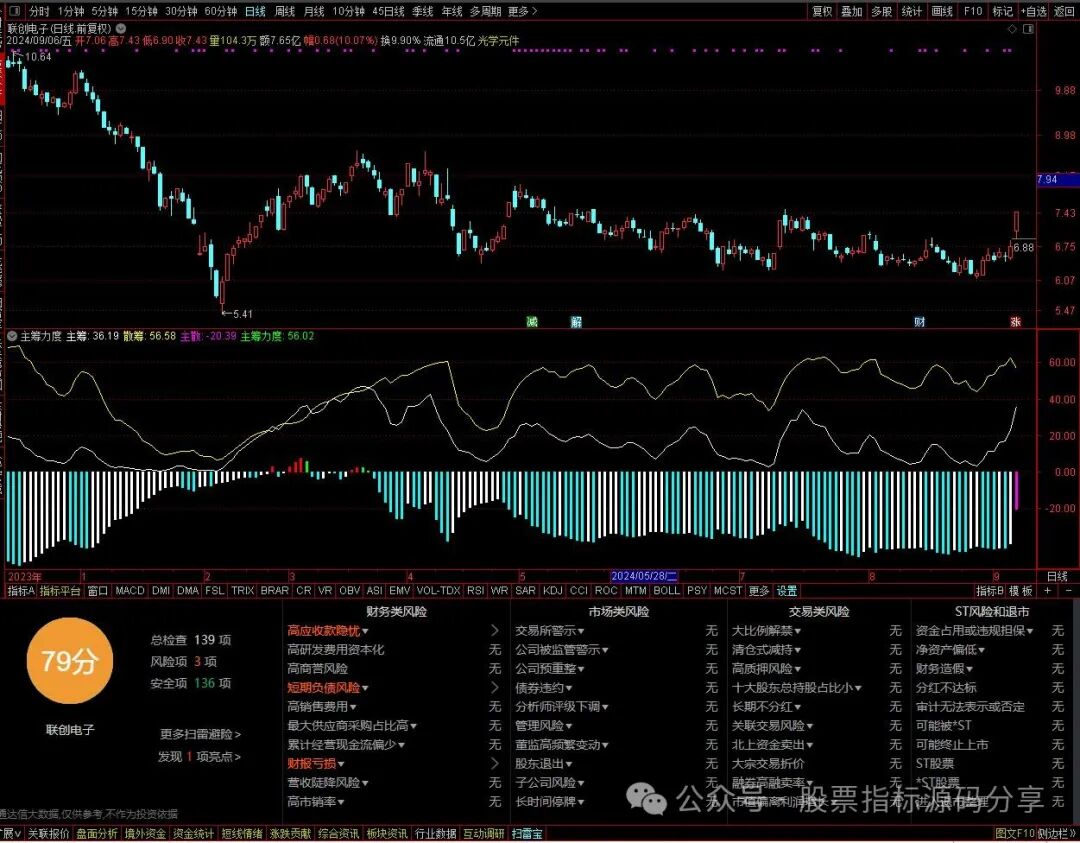1080x843 pixels.
Task: Switch to the 分时 period tab
Action: coord(39,11)
